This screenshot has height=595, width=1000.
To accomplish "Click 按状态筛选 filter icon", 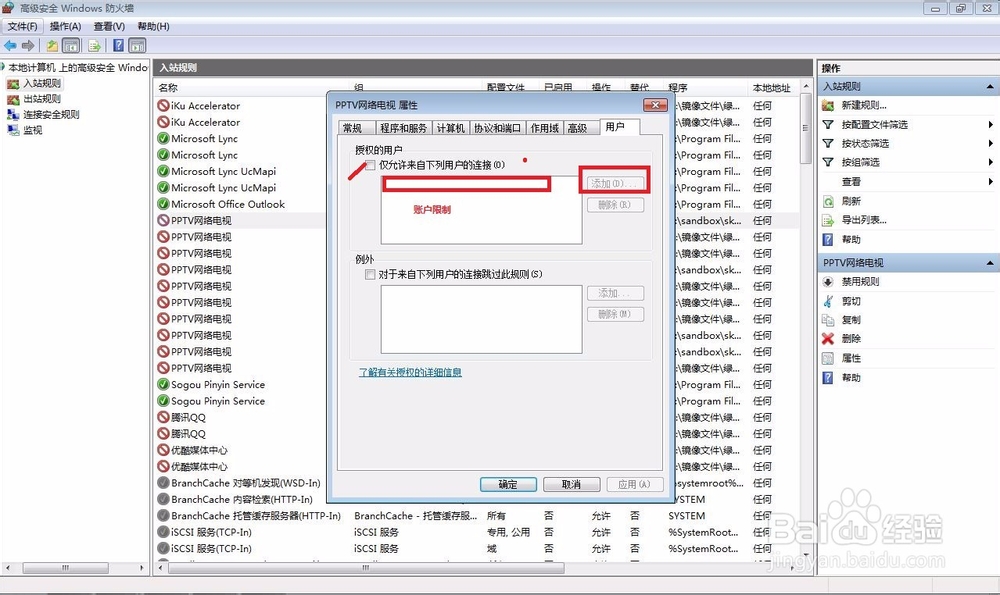I will (828, 143).
